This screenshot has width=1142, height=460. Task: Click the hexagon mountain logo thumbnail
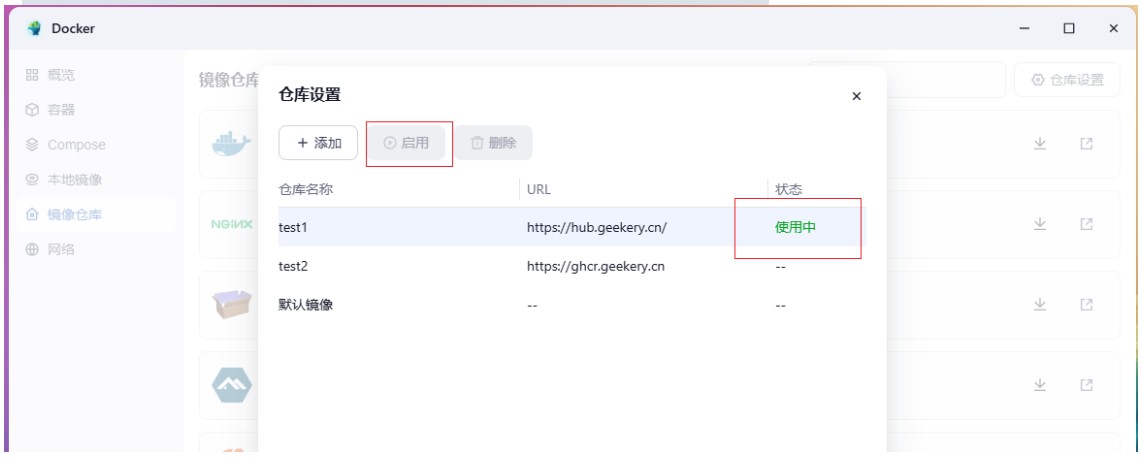(x=232, y=385)
